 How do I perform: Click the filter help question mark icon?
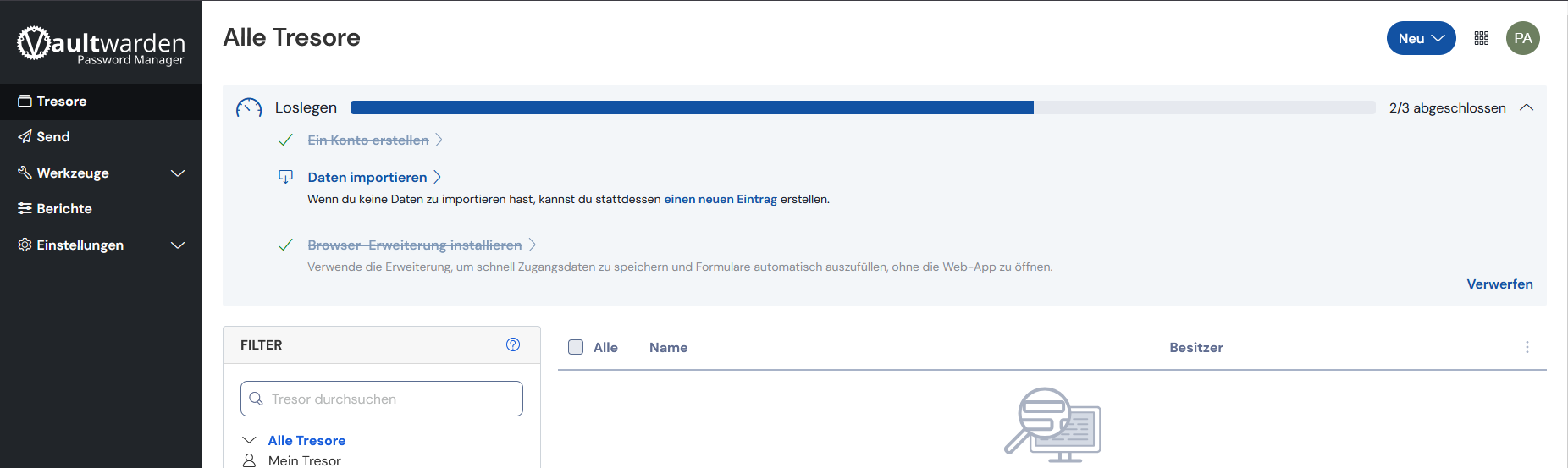click(x=513, y=344)
